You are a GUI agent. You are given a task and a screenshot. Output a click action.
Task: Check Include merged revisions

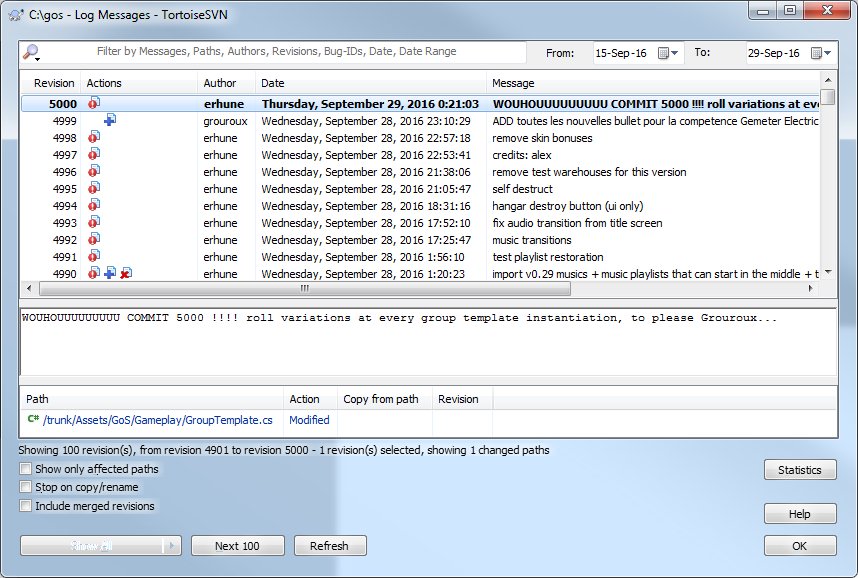[x=26, y=505]
